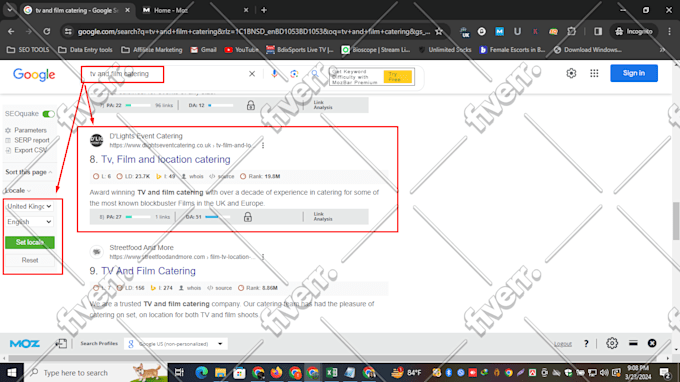
Task: Click Logout in MozBar
Action: [x=563, y=344]
